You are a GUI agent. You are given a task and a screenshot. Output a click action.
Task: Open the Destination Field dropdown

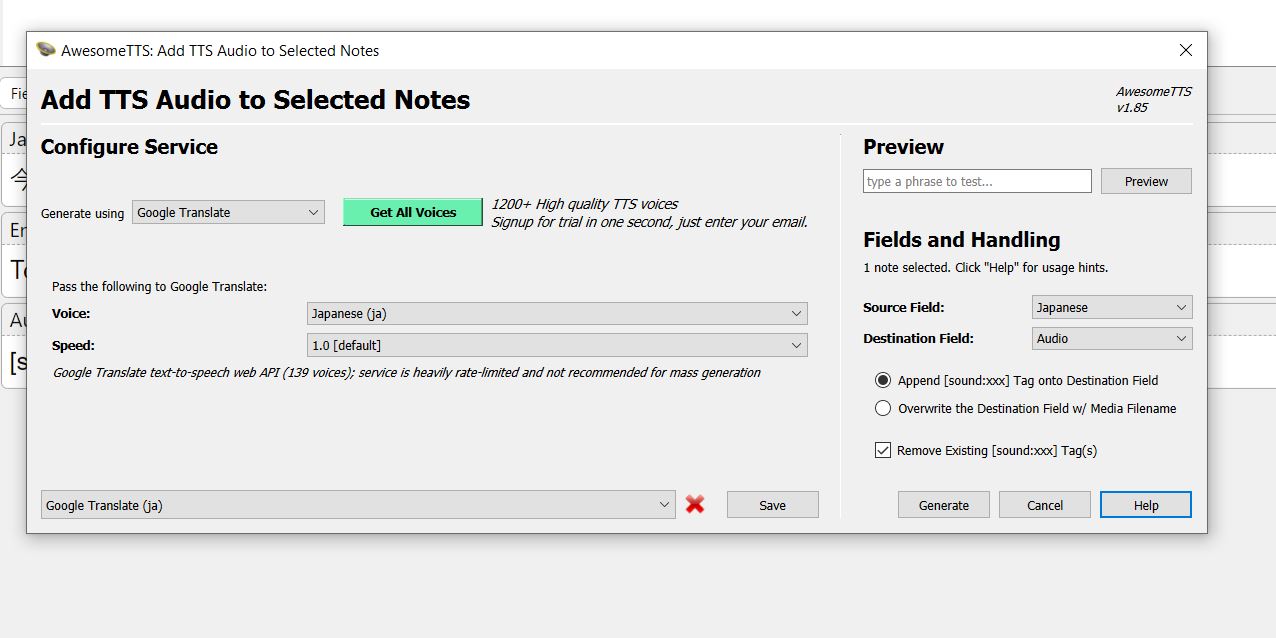(x=1112, y=338)
